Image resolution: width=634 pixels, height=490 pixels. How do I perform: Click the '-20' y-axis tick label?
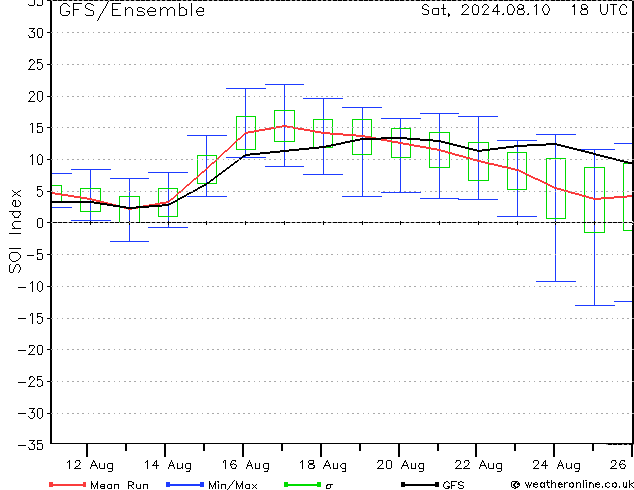click(x=31, y=350)
